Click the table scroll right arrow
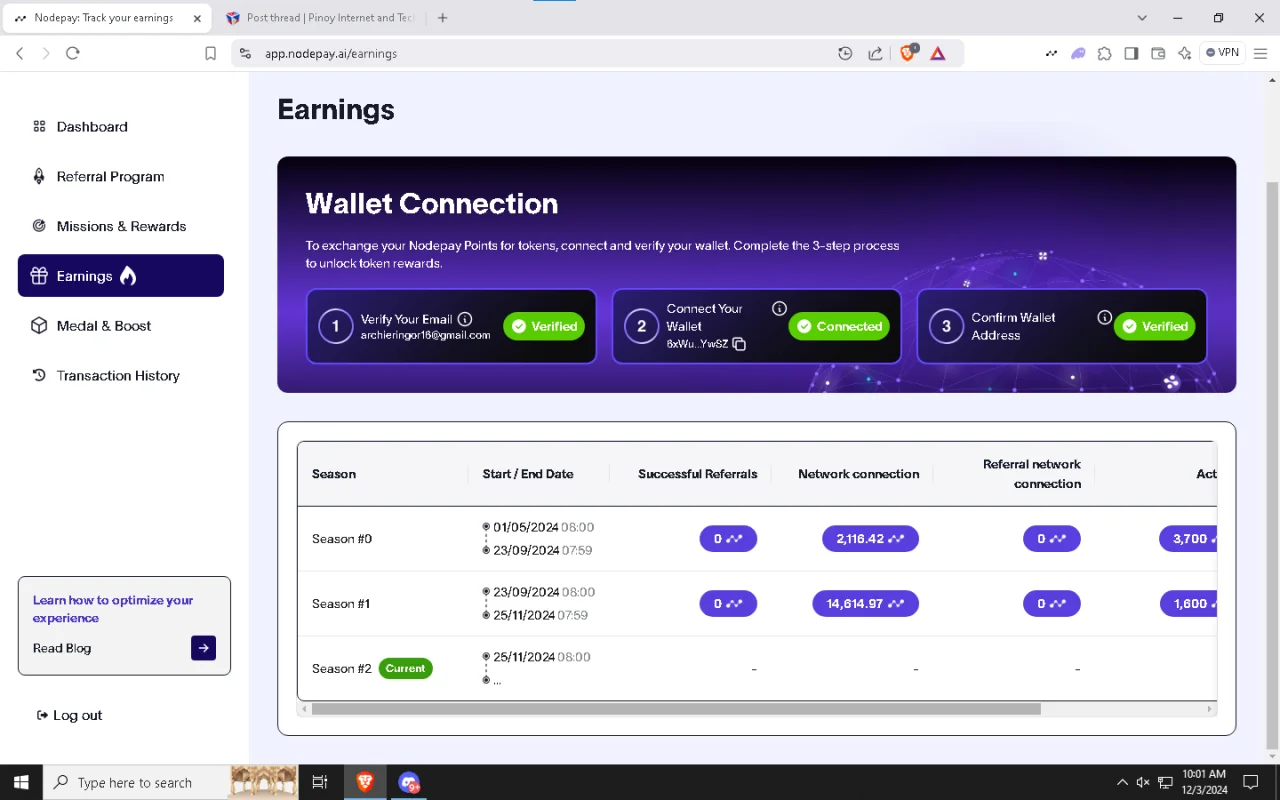Image resolution: width=1280 pixels, height=800 pixels. (1210, 709)
